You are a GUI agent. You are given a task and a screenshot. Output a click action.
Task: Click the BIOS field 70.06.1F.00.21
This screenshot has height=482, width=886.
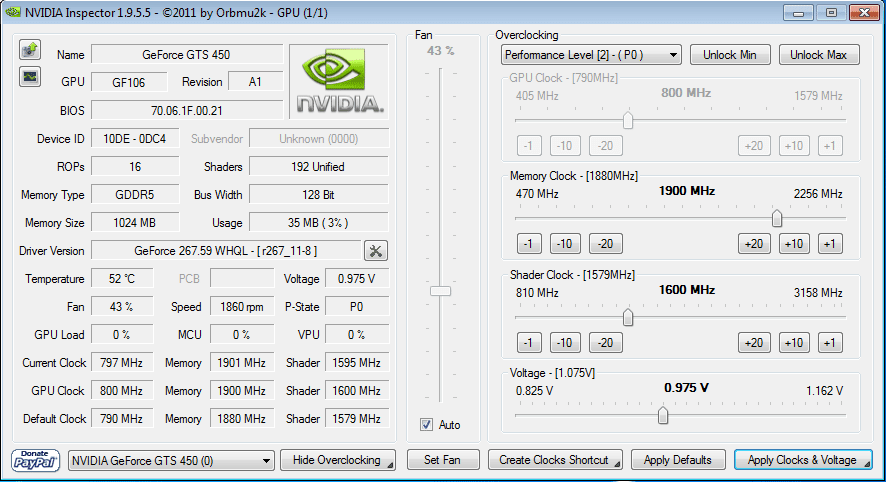point(187,111)
